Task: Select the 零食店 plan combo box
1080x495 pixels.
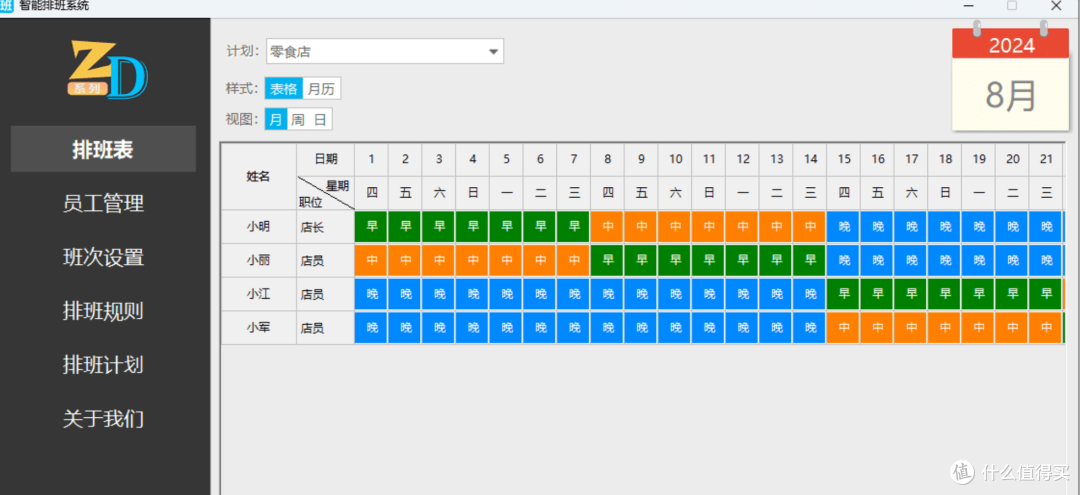Action: tap(385, 52)
